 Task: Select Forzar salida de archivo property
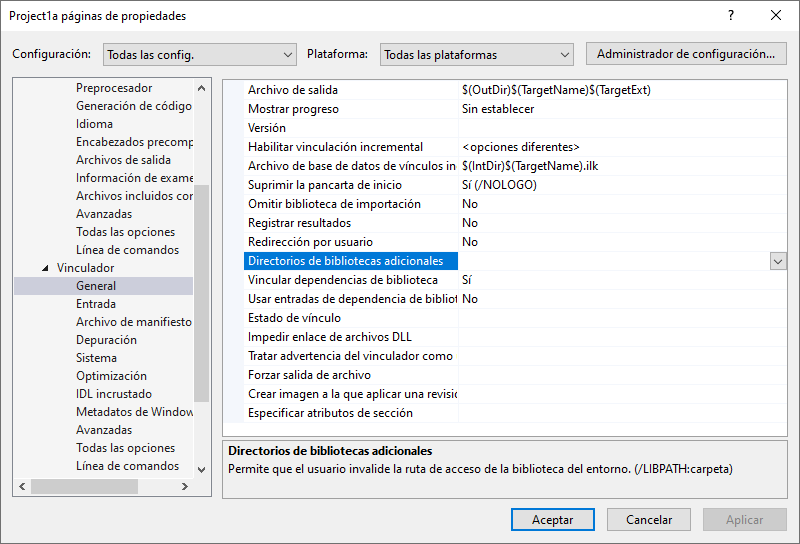pyautogui.click(x=309, y=375)
